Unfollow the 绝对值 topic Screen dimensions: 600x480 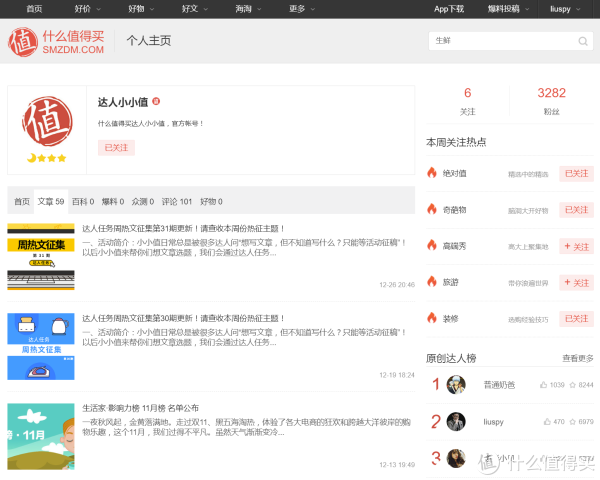coord(576,173)
